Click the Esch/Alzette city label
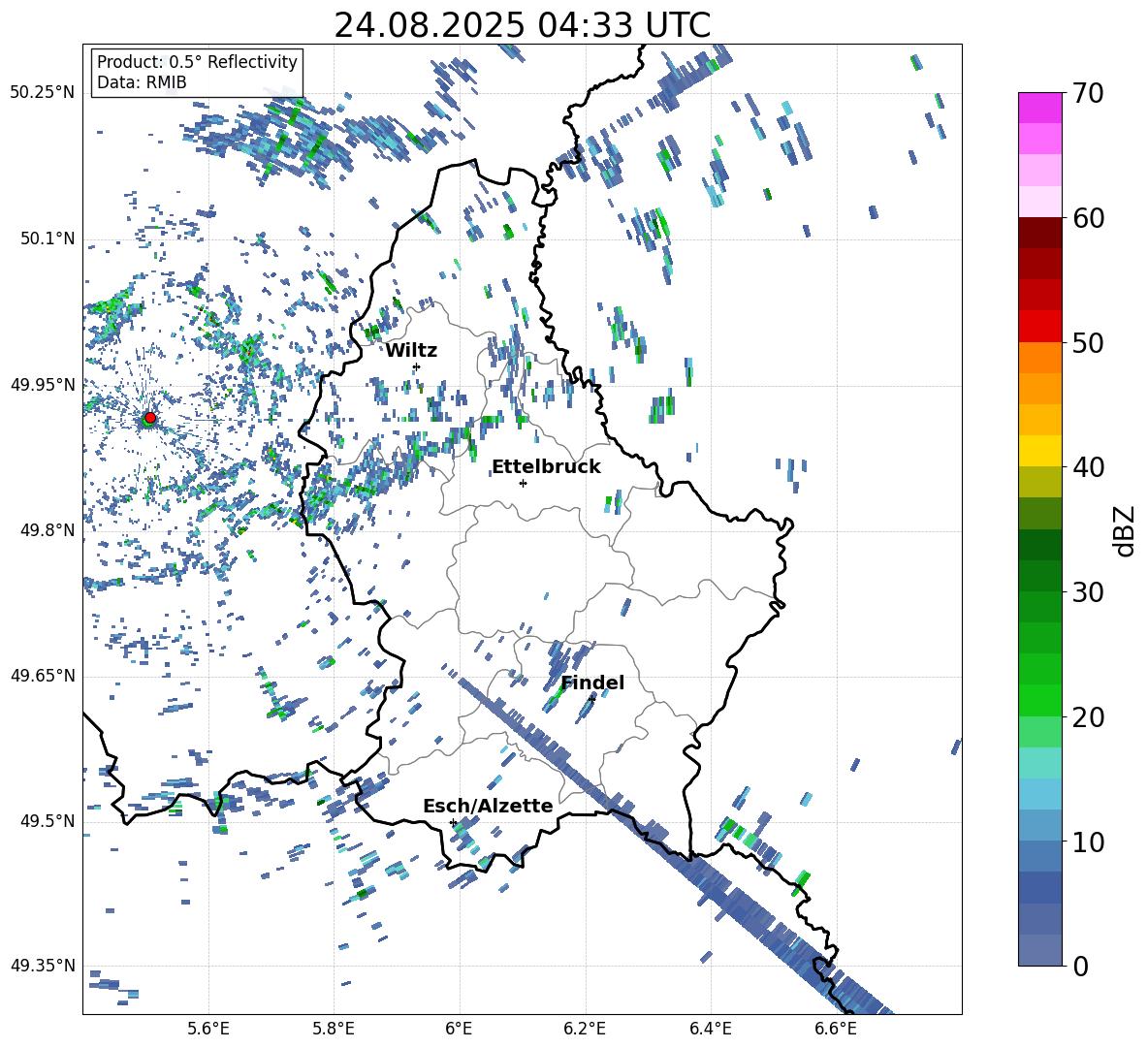 click(x=488, y=806)
